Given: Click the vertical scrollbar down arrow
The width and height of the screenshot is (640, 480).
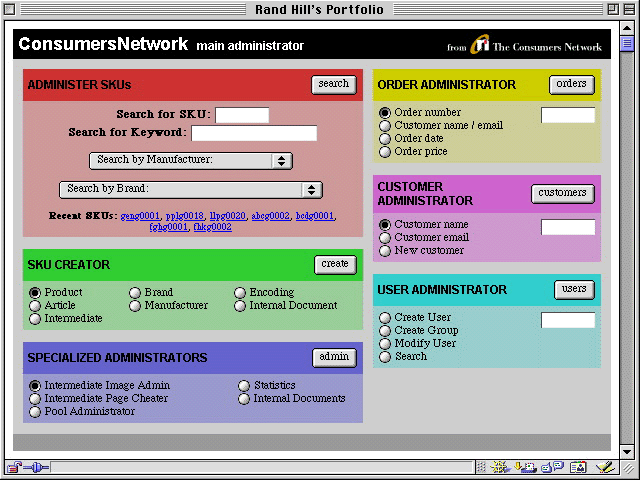Looking at the screenshot, I should (x=627, y=451).
